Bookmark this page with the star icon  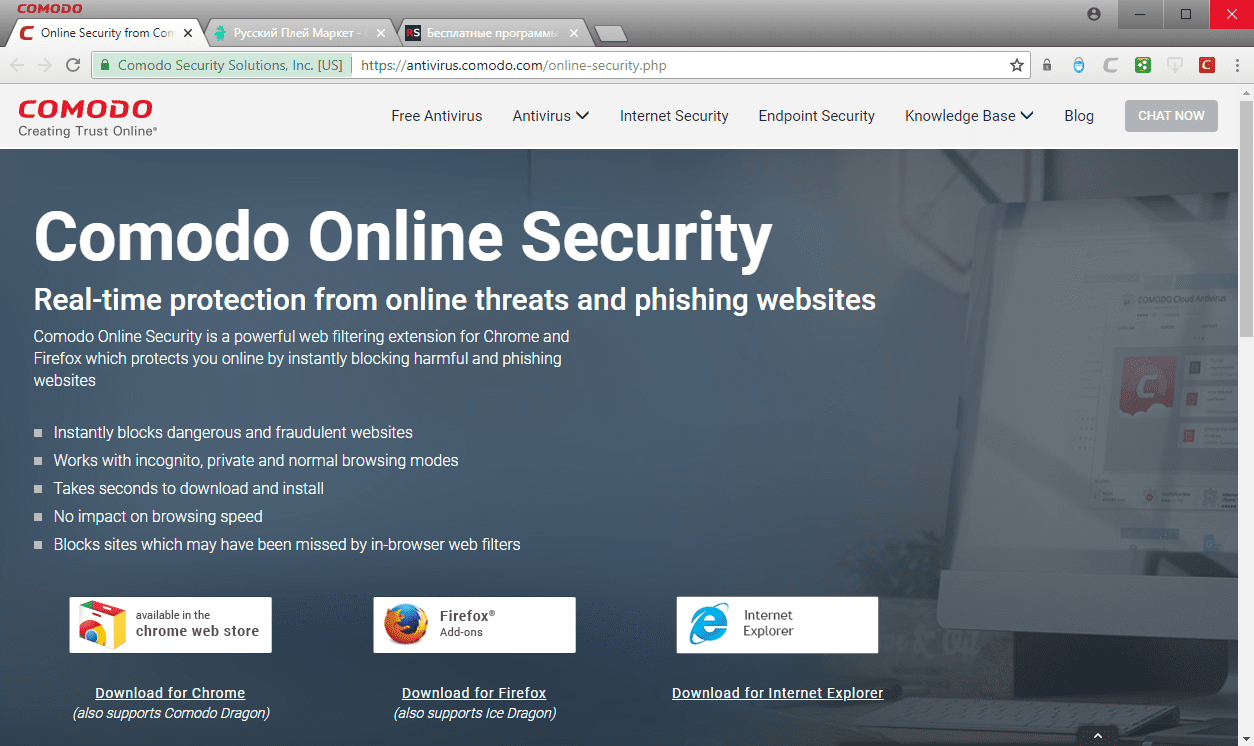tap(1017, 65)
